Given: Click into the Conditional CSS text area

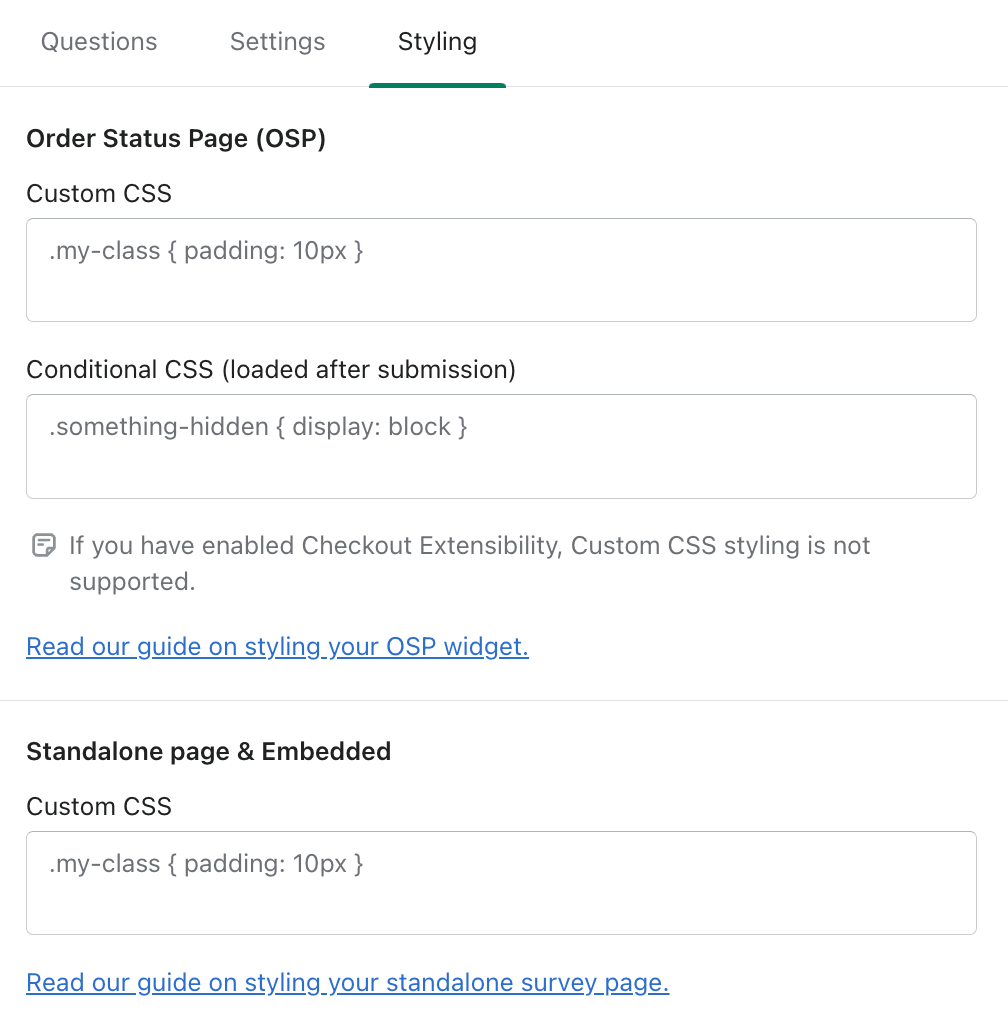Looking at the screenshot, I should 501,447.
